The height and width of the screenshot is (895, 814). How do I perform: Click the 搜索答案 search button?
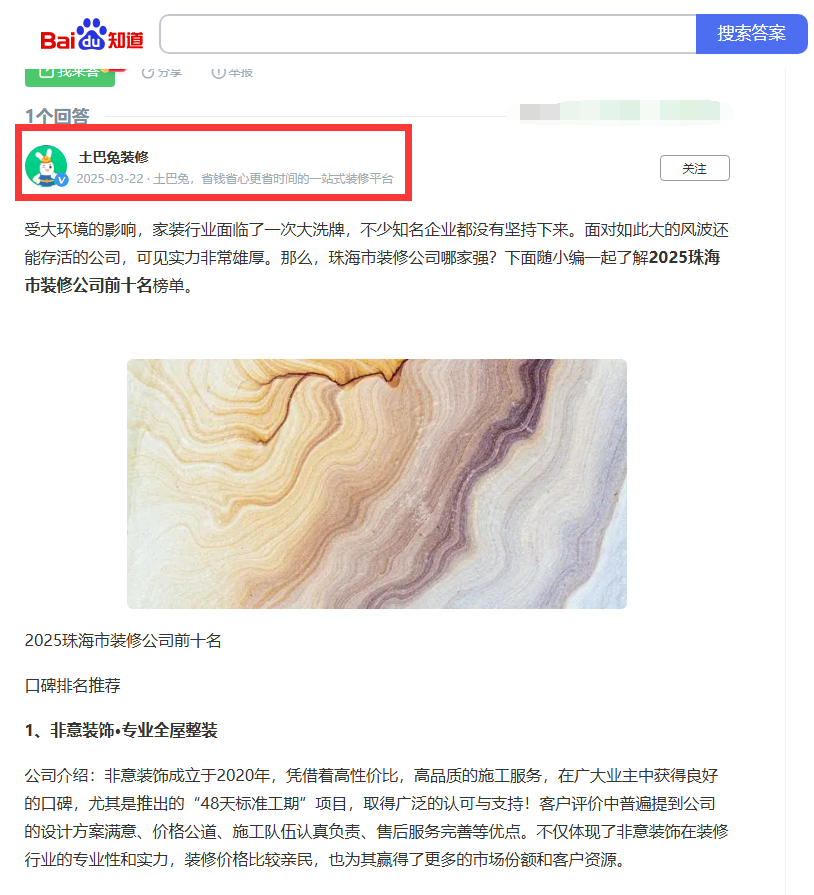click(751, 34)
